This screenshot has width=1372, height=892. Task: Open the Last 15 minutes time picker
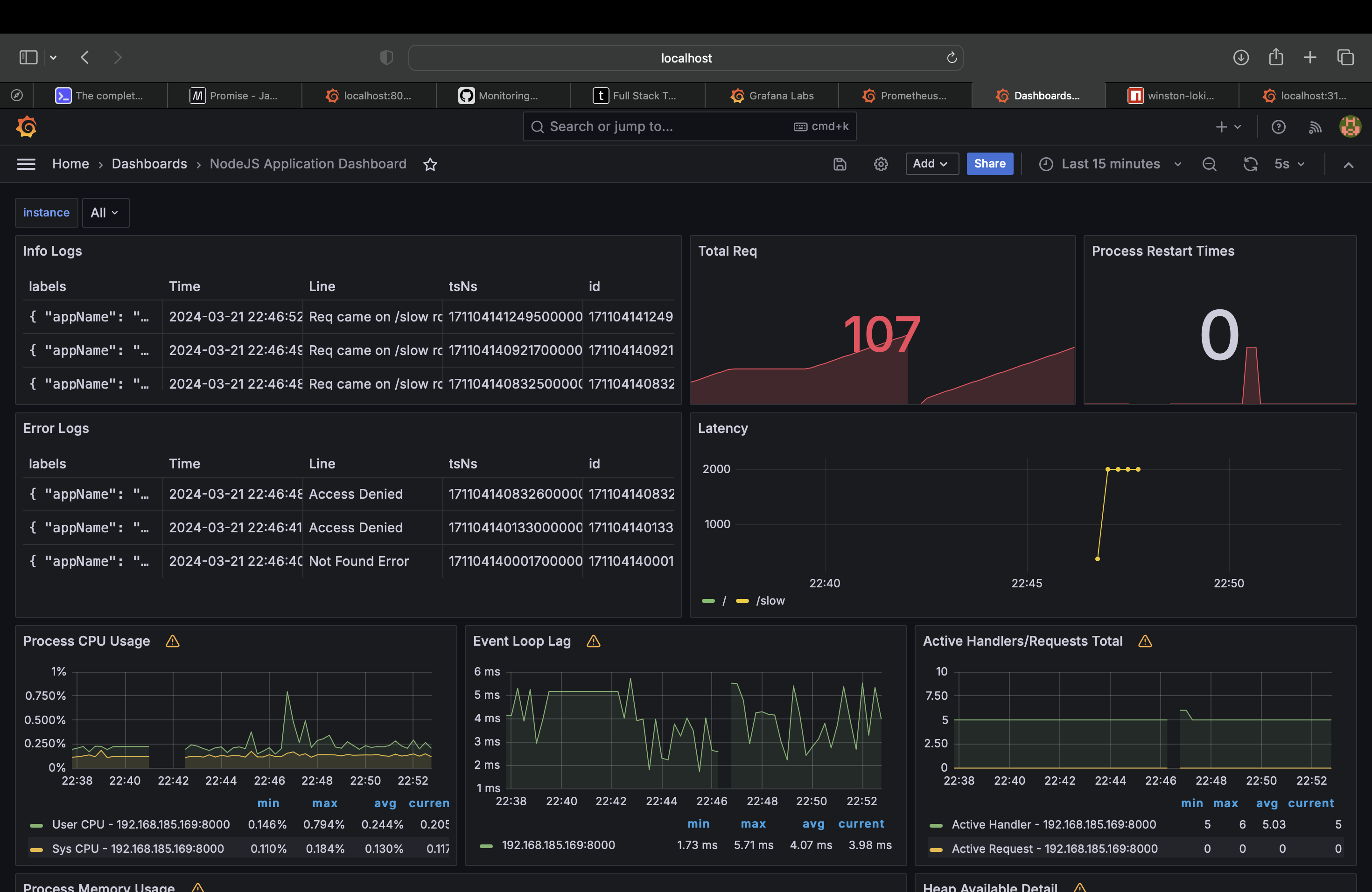pos(1110,164)
